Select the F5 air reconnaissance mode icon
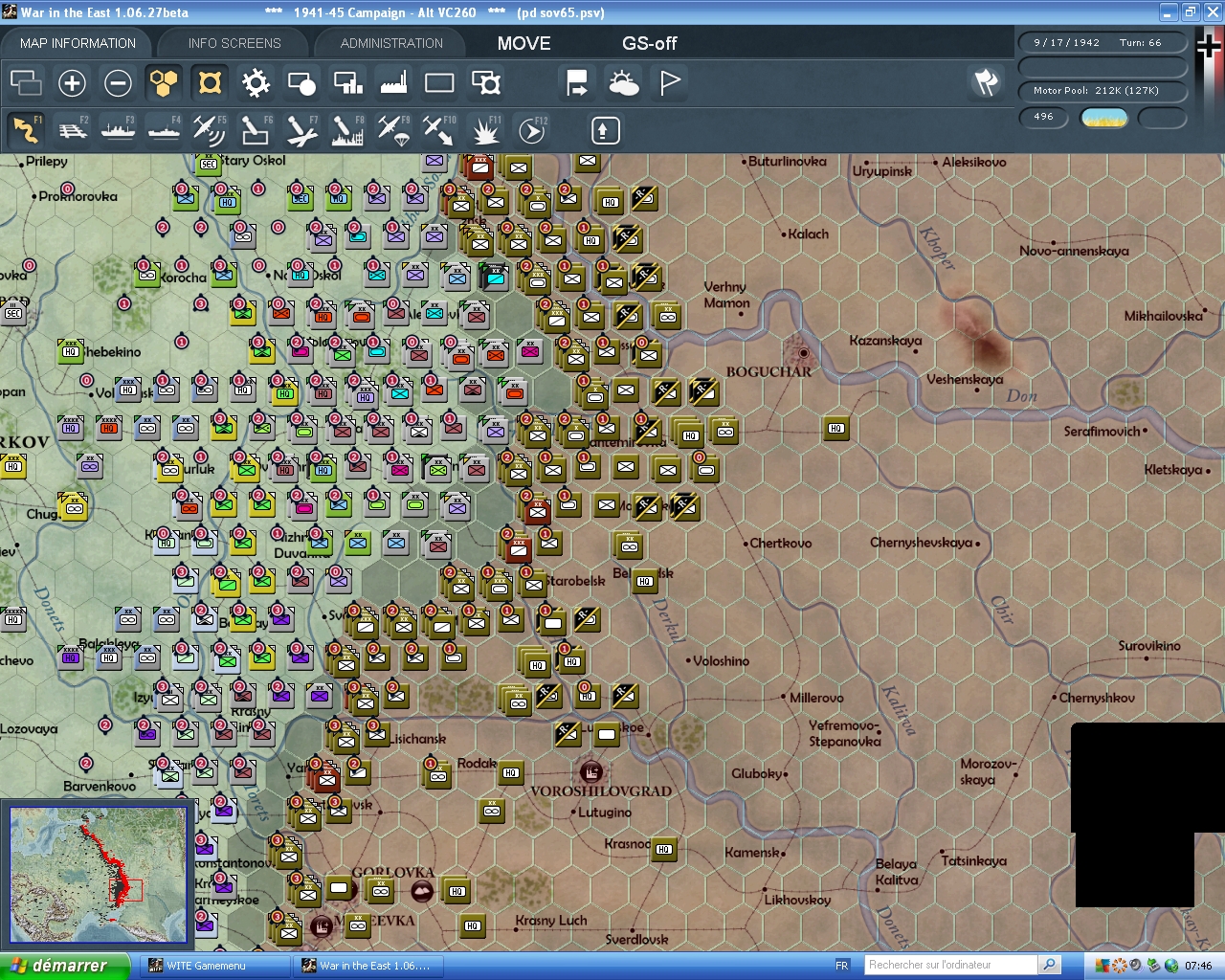Viewport: 1225px width, 980px height. coord(210,129)
